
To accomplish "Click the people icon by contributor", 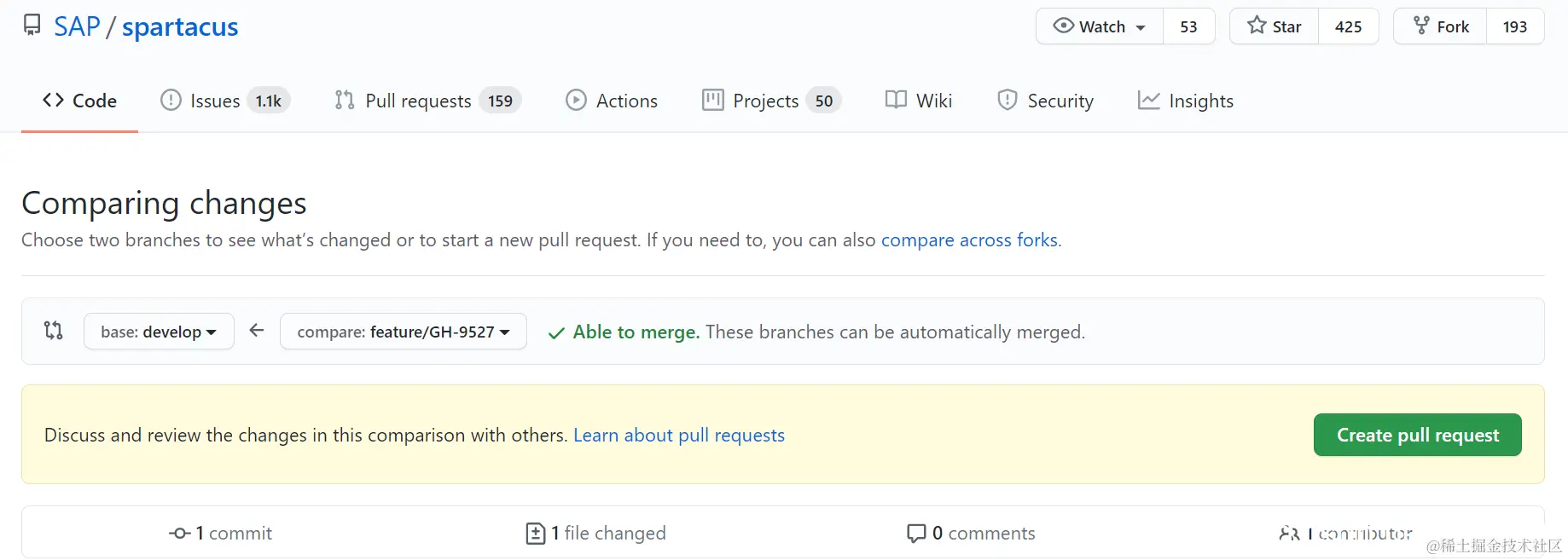I will point(1288,534).
